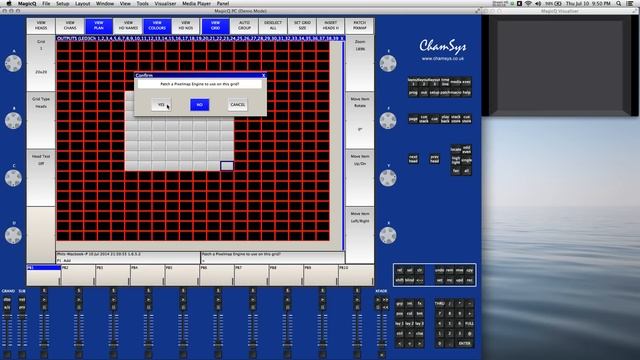Confirm with the YES button in dialog

tap(161, 105)
